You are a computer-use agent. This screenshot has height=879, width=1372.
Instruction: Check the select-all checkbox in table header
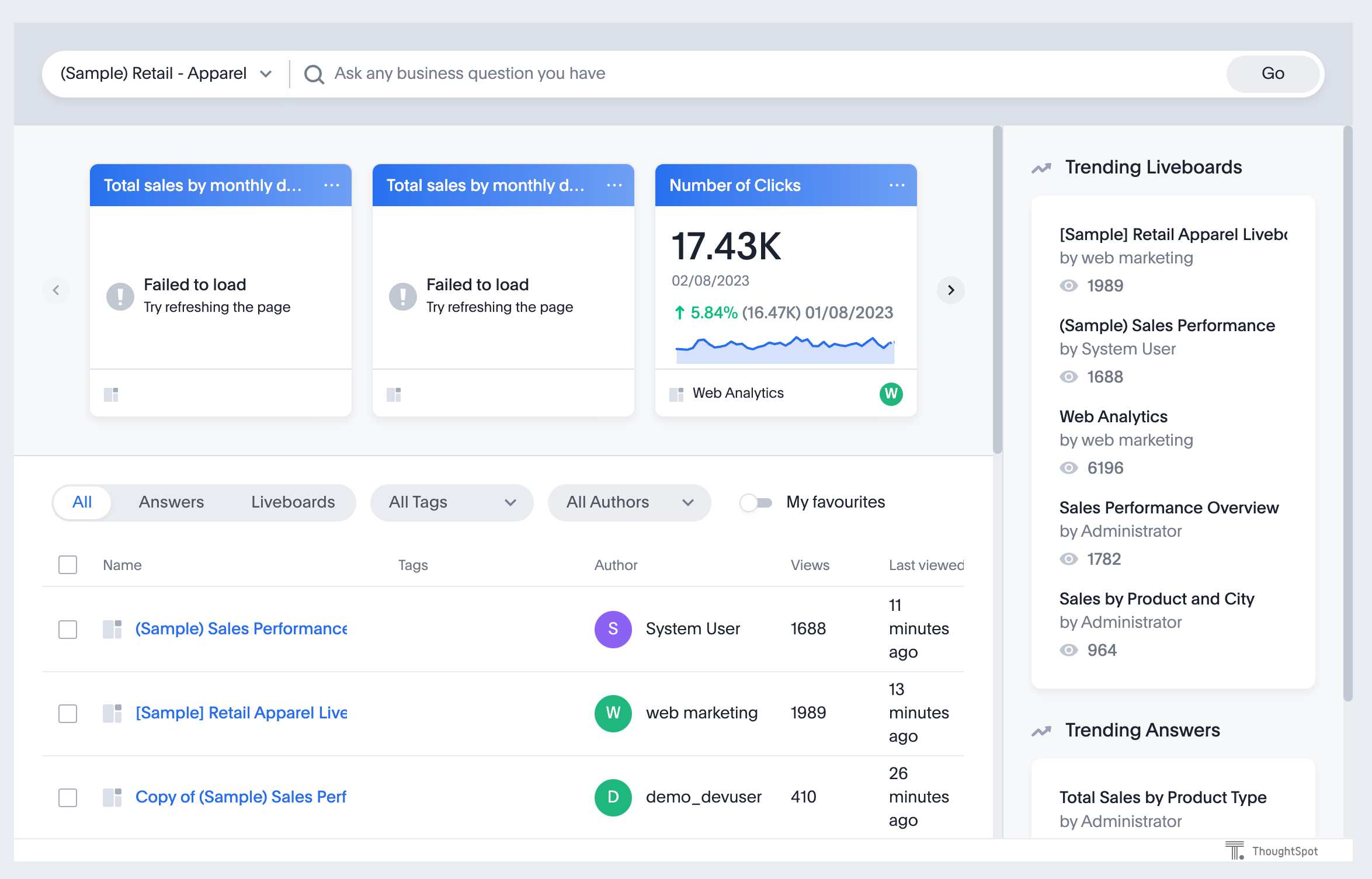click(68, 565)
